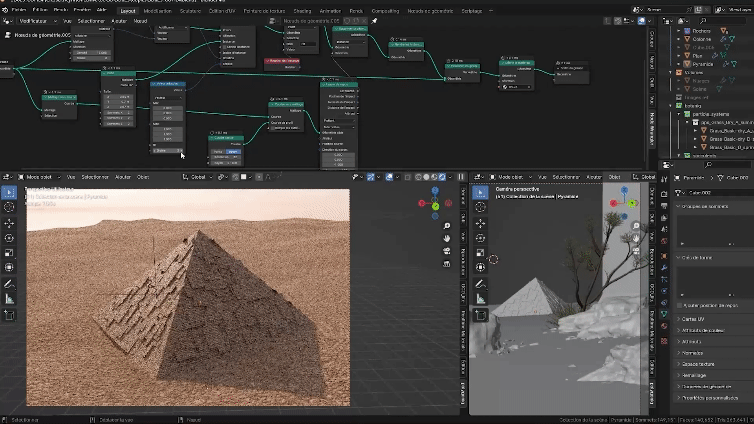Select the Annotate tool in right viewport

(478, 282)
